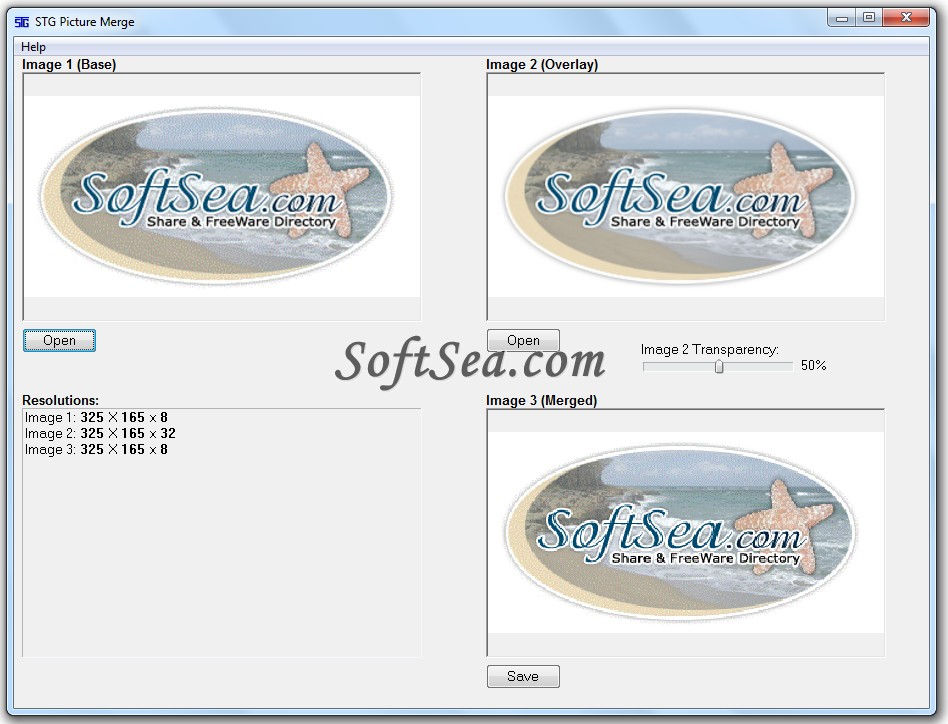Click the 'Image 2 (Overlay)' label
This screenshot has width=948, height=724.
542,64
